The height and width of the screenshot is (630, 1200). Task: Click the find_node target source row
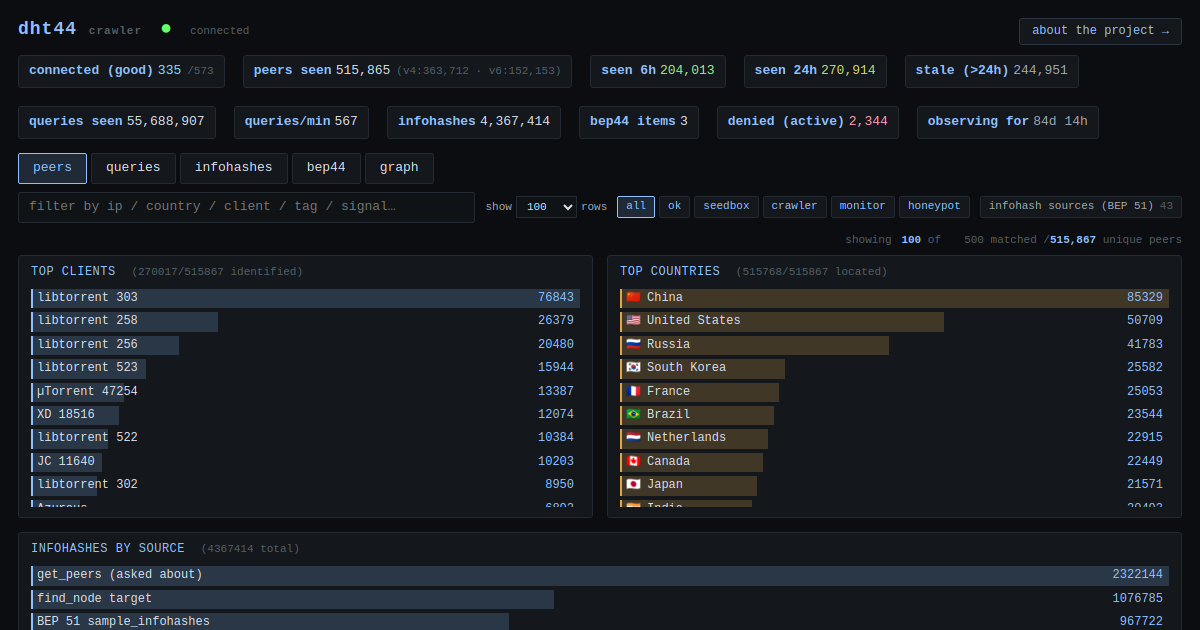coord(600,599)
